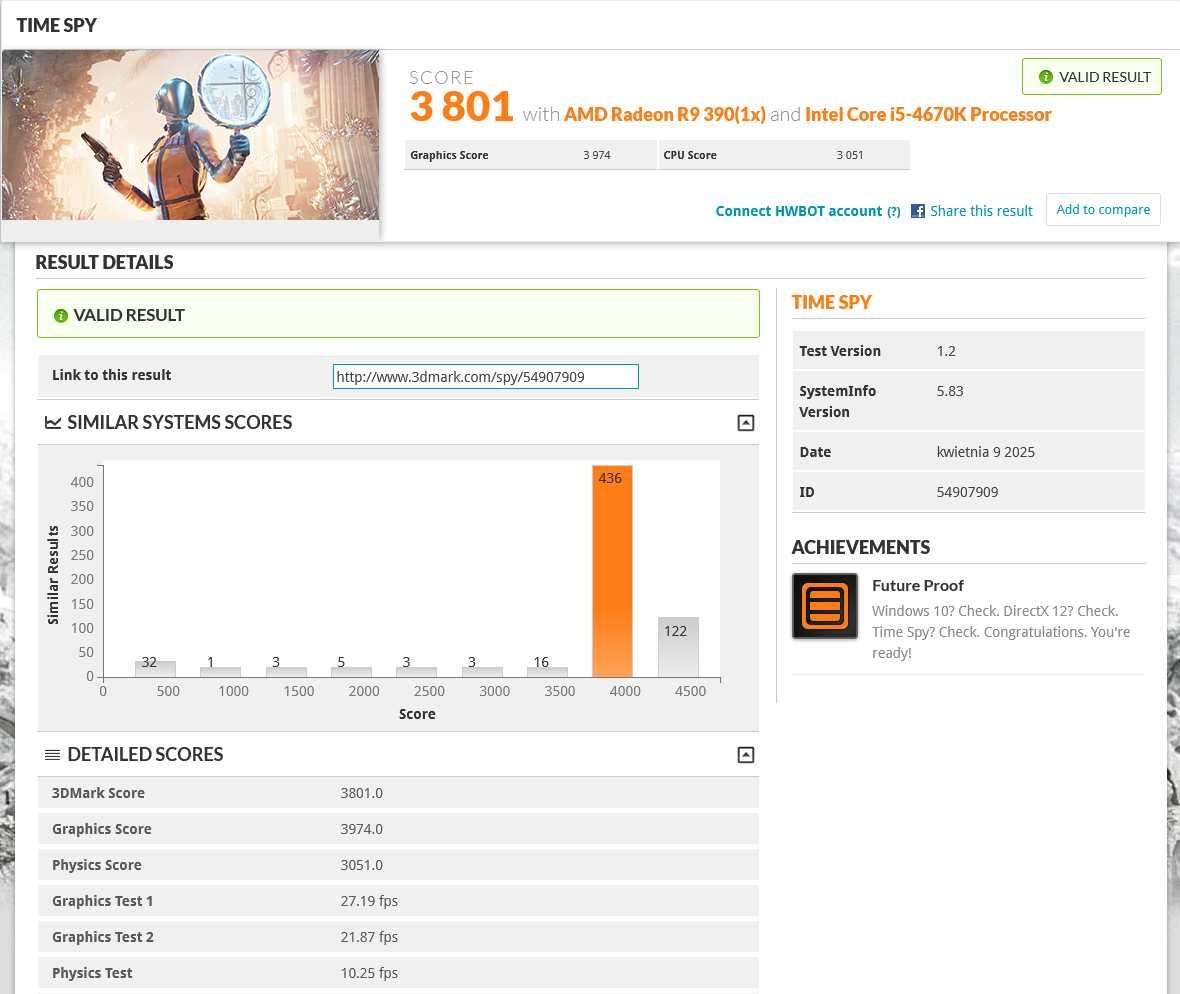This screenshot has width=1180, height=994.
Task: Open Intel Core i5-4670K Processor link
Action: (x=928, y=114)
